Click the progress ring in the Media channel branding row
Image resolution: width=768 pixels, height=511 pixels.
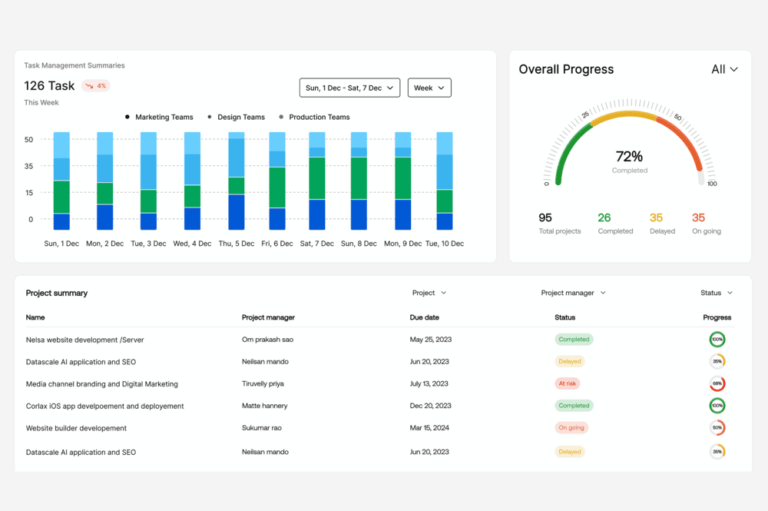pos(716,384)
